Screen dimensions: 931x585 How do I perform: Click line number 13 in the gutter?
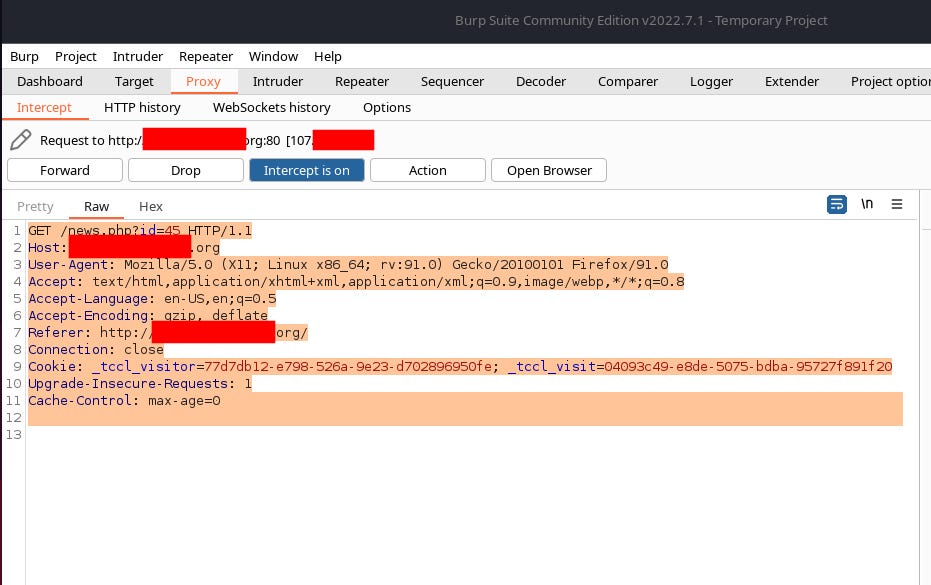(x=14, y=435)
